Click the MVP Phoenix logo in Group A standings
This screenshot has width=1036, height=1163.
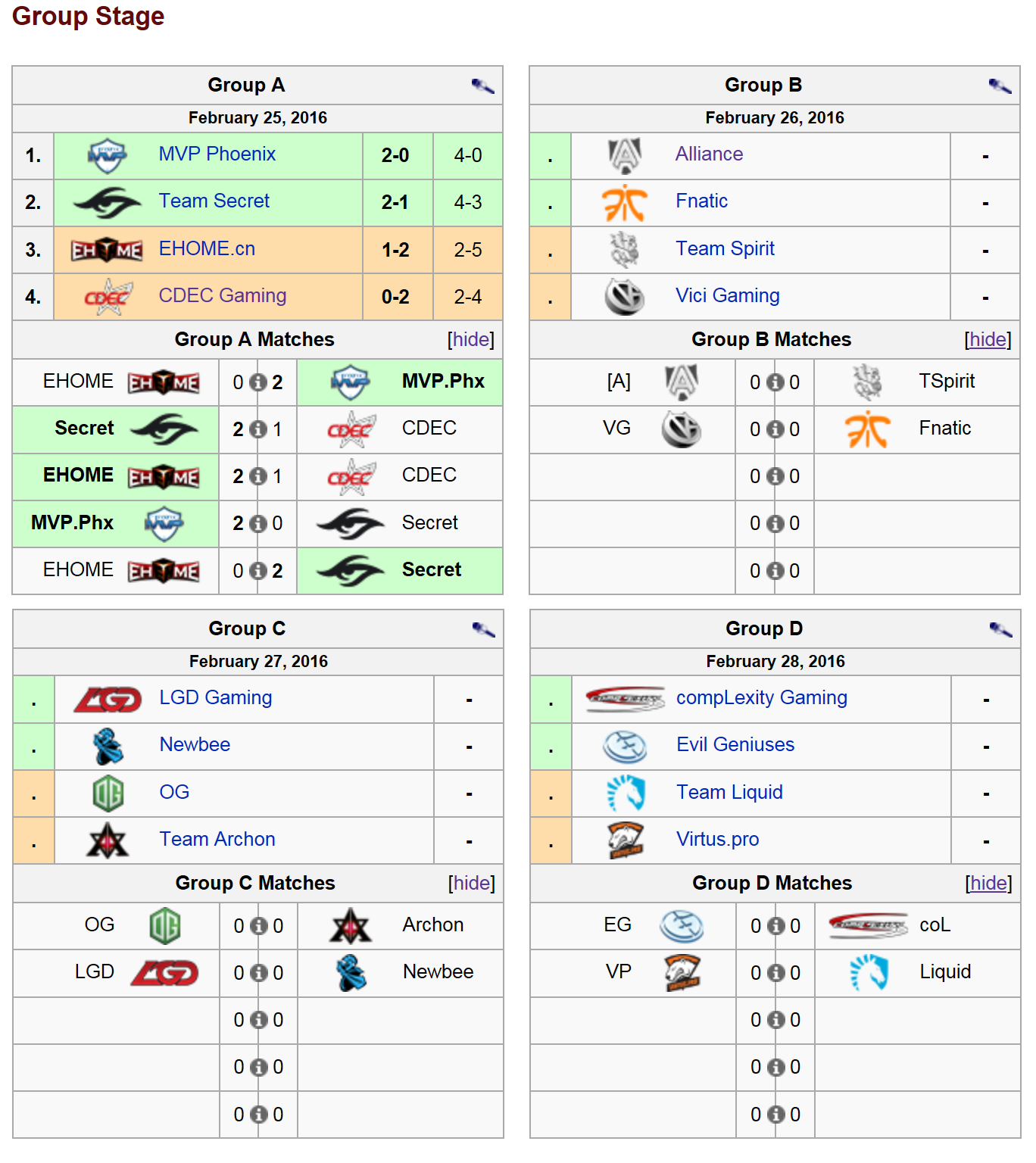click(x=107, y=155)
